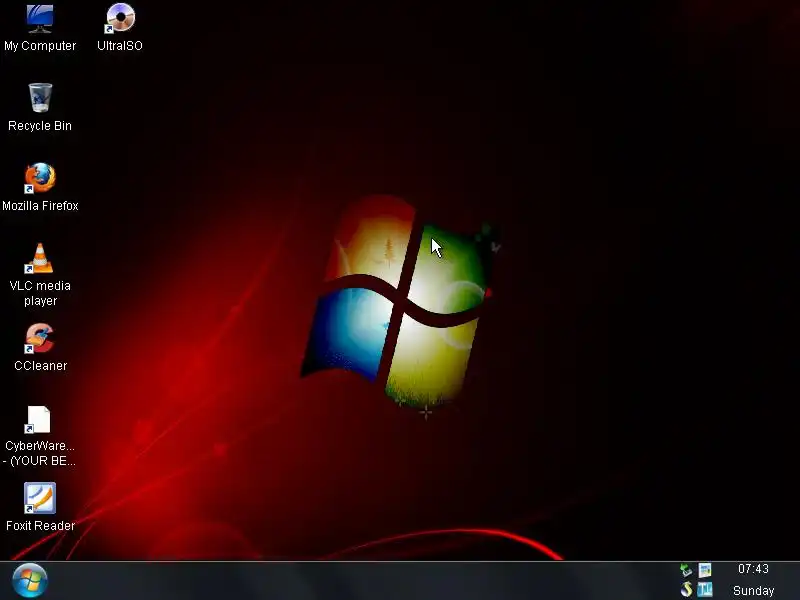
Task: Click the green-arrow Safely Remove Hardware tray icon
Action: pos(686,570)
